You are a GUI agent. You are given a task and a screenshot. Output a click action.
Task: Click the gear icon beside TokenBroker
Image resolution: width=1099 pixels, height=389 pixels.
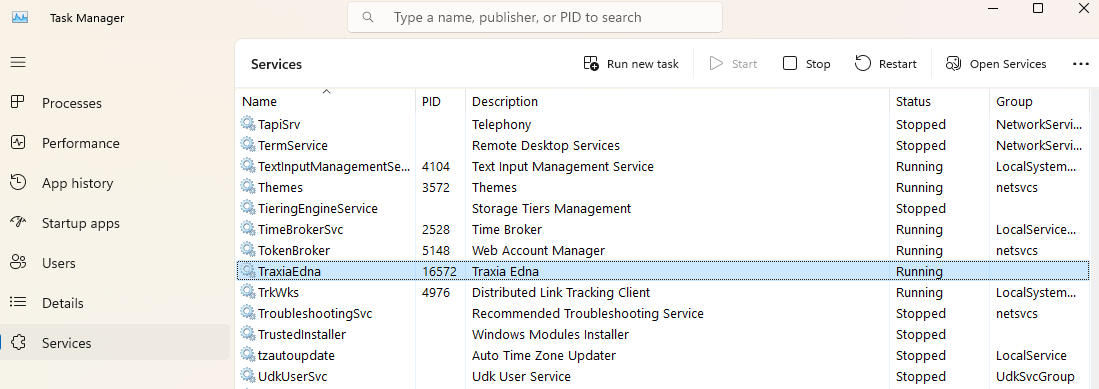247,250
